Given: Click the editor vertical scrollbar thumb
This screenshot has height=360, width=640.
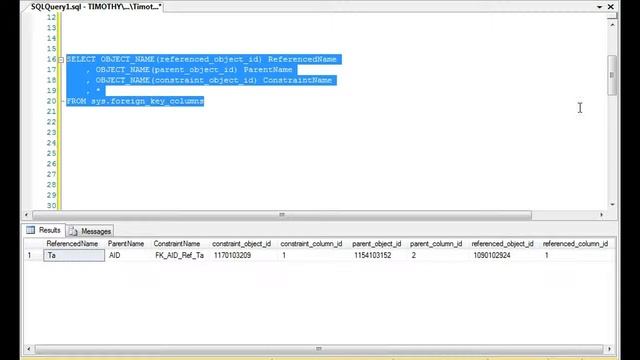Looking at the screenshot, I should (612, 75).
